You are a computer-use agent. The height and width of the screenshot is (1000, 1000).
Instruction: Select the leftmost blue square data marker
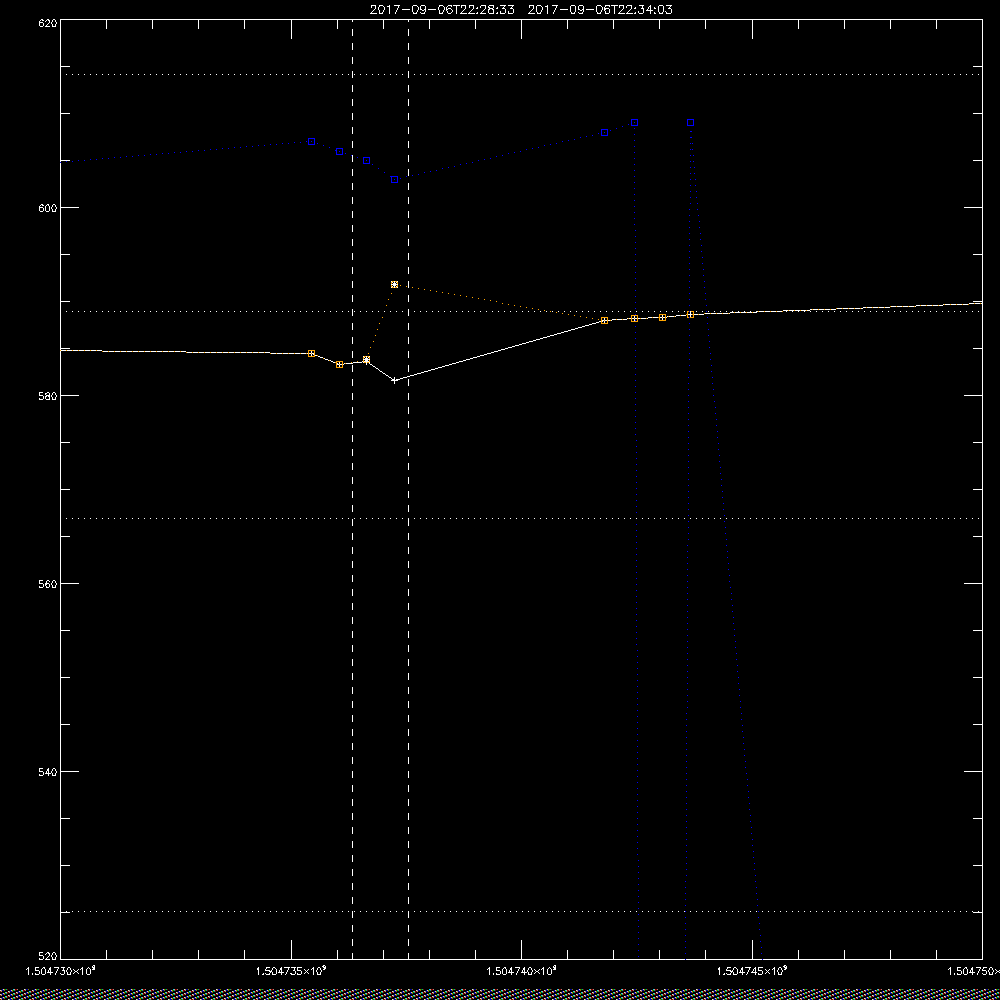[311, 142]
